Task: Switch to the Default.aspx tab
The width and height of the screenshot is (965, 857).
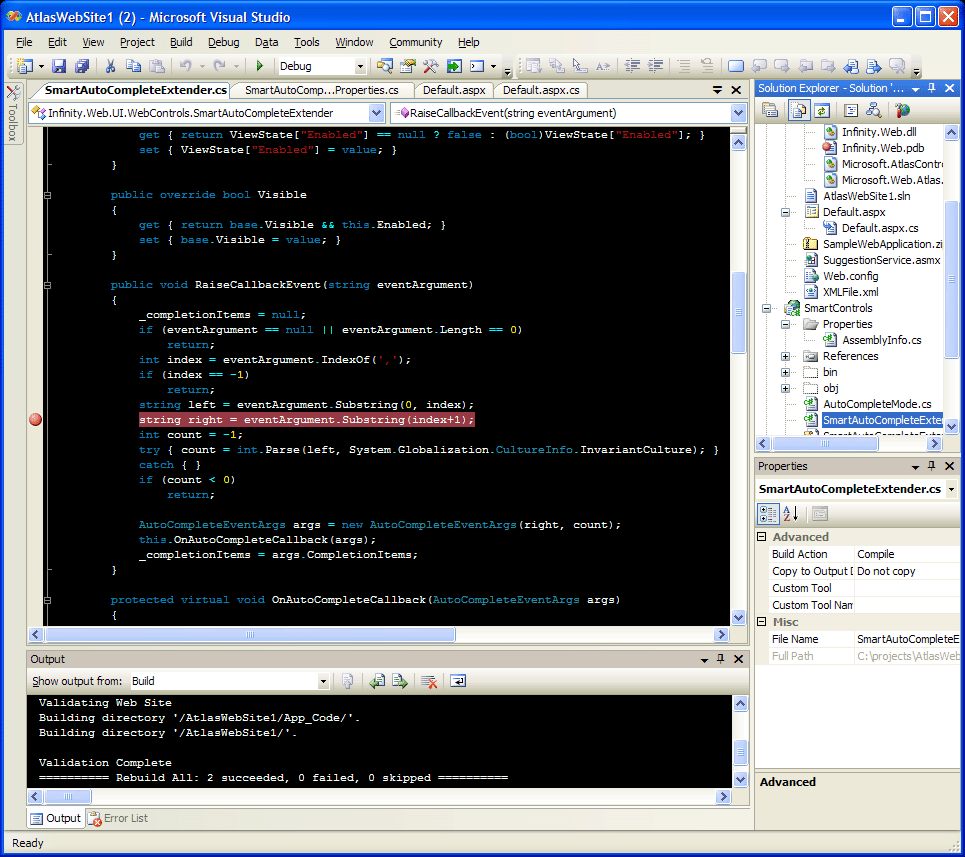Action: pyautogui.click(x=454, y=90)
